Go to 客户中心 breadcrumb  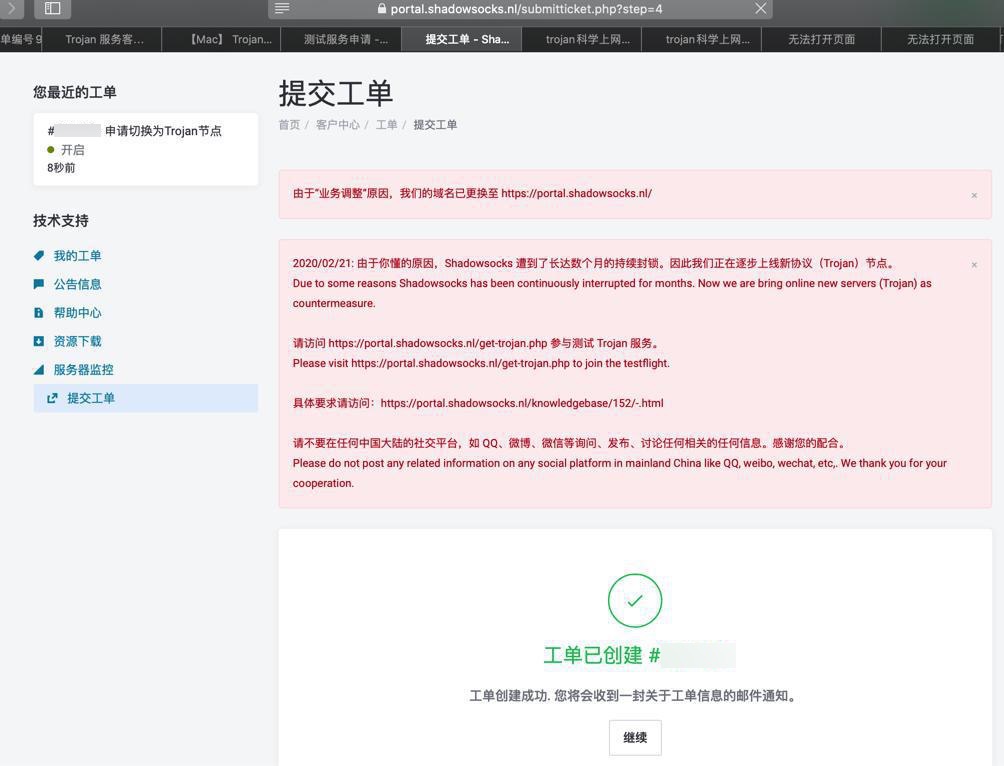pyautogui.click(x=337, y=124)
